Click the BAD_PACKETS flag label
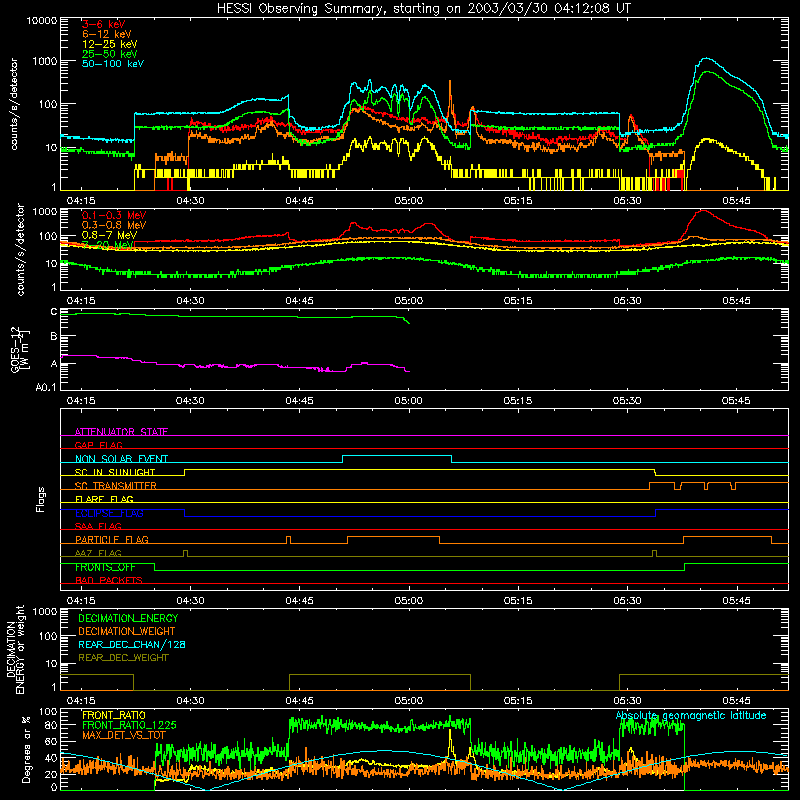The image size is (800, 800). coord(109,580)
